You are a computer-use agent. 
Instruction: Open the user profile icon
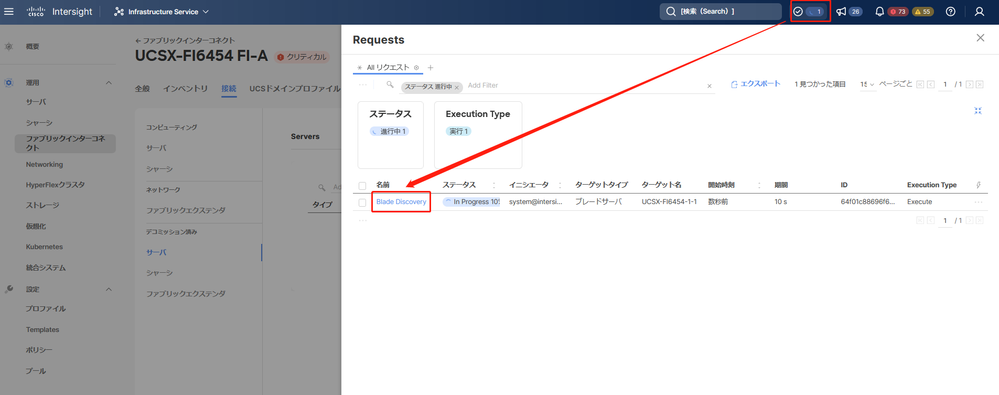point(979,11)
